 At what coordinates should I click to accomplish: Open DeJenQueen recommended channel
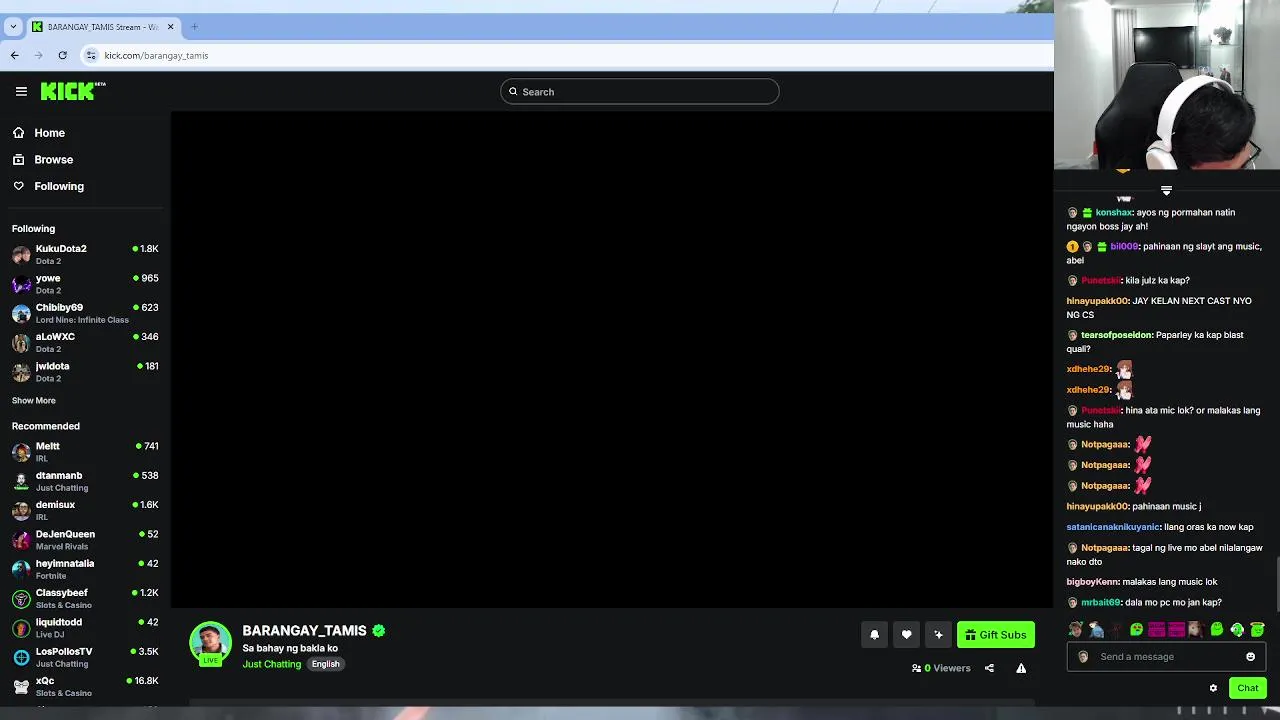pyautogui.click(x=85, y=540)
